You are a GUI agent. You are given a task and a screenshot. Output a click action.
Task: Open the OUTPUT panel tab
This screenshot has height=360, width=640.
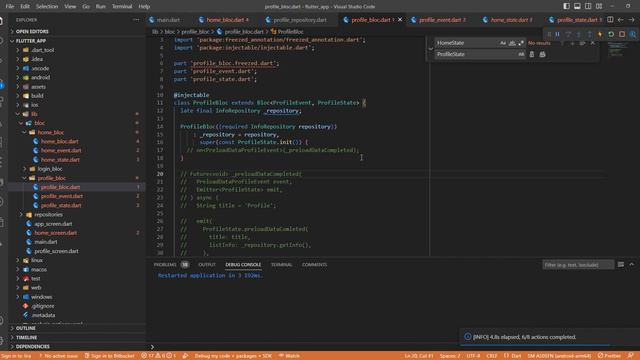[207, 264]
